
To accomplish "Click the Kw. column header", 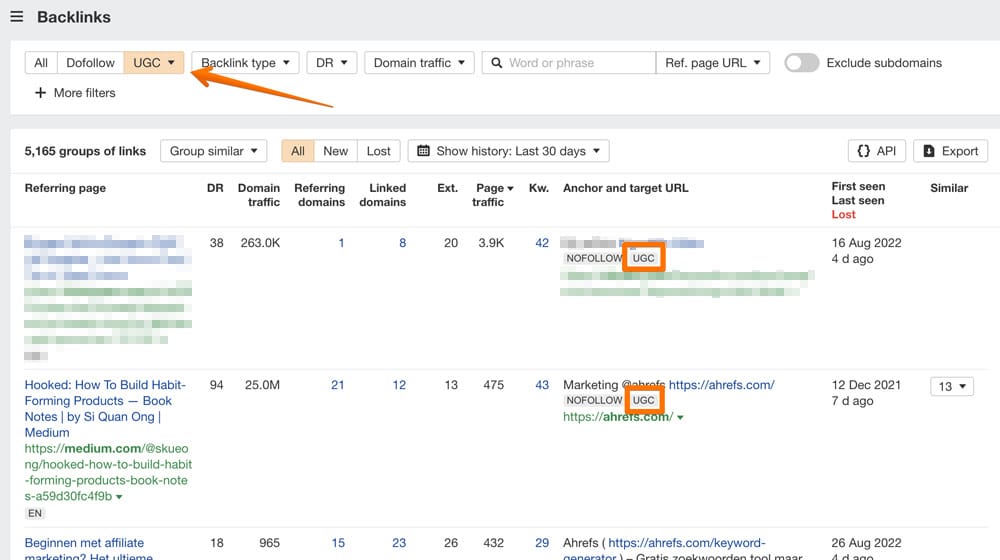I will 539,188.
